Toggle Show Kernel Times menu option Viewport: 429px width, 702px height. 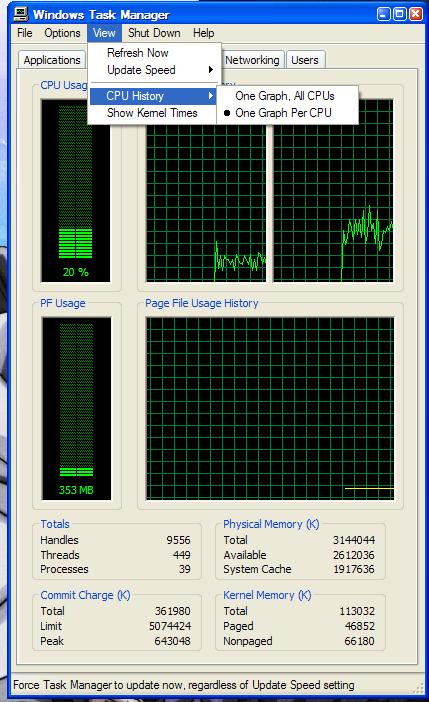pos(152,113)
